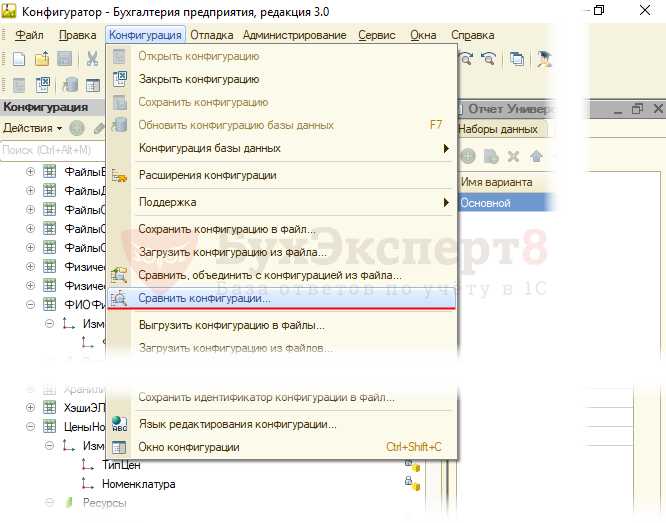Image resolution: width=666 pixels, height=523 pixels.
Task: Choose Выгрузить конфигурацию в файлы...
Action: (x=282, y=325)
